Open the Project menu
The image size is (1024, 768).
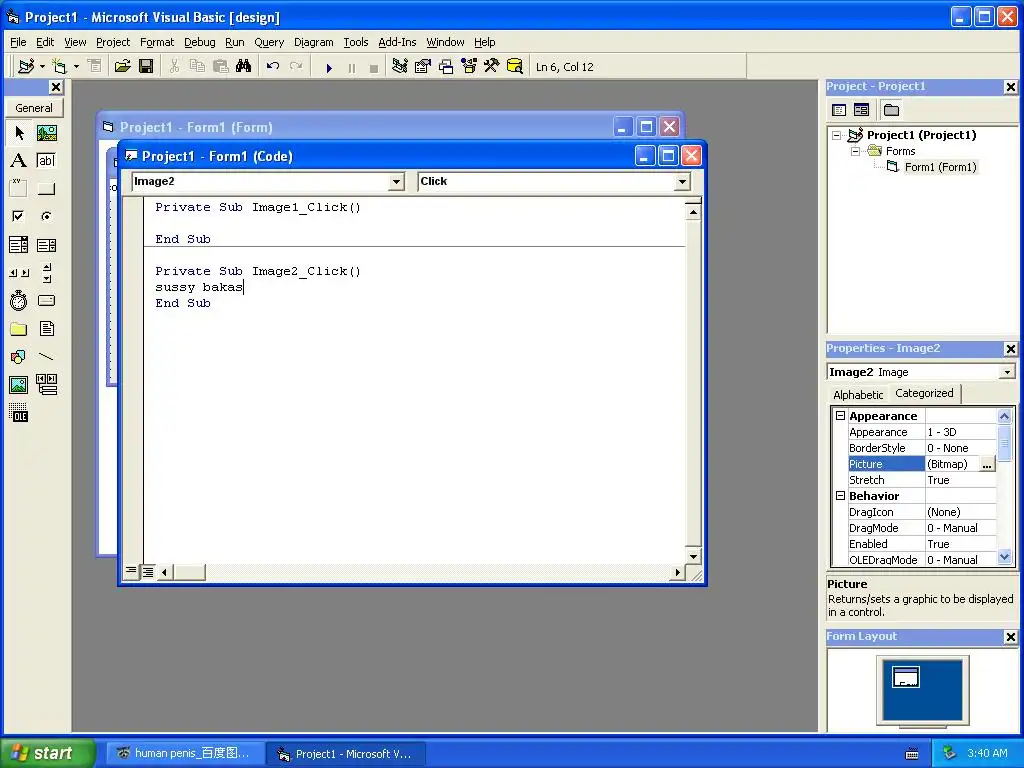coord(113,42)
